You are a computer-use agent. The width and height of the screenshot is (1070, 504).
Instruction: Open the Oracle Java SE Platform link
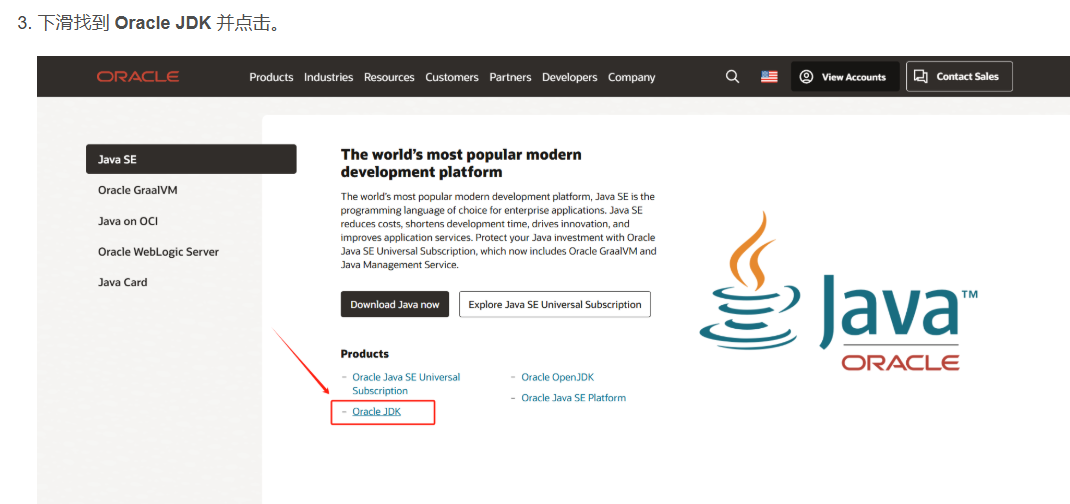(573, 398)
